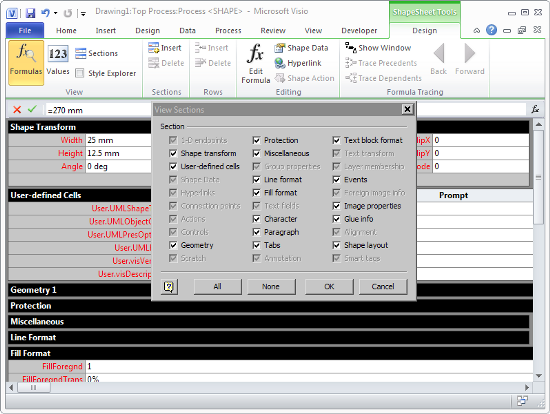Open Quick Access Toolbar customize dropdown
The height and width of the screenshot is (414, 550).
(83, 14)
